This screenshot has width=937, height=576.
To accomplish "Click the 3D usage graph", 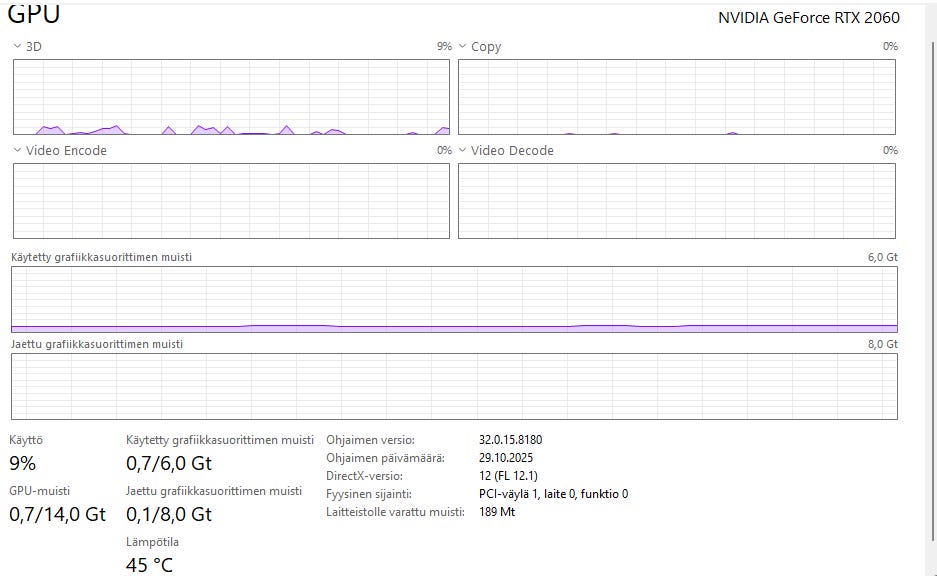I will (231, 96).
